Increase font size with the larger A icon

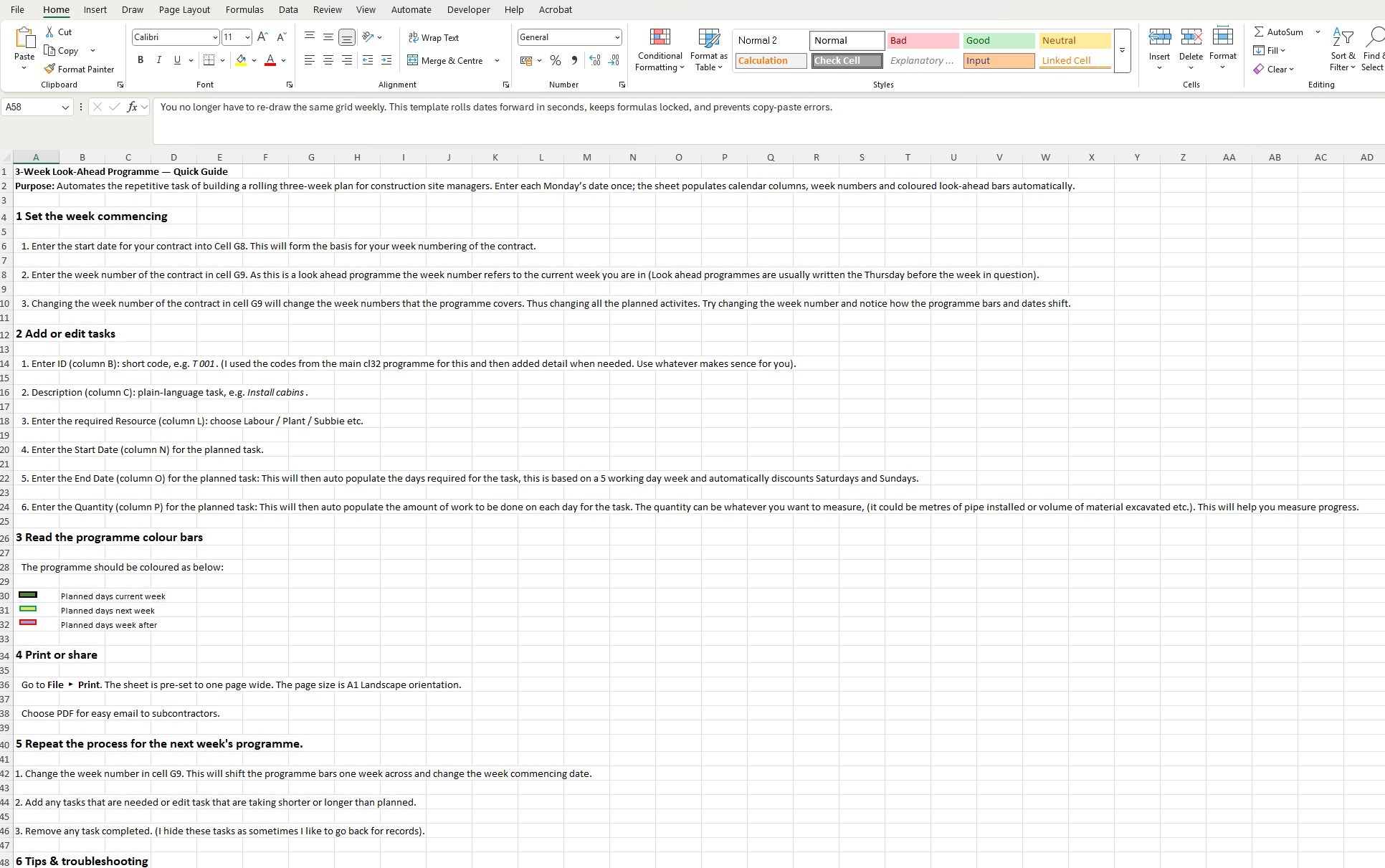[262, 37]
